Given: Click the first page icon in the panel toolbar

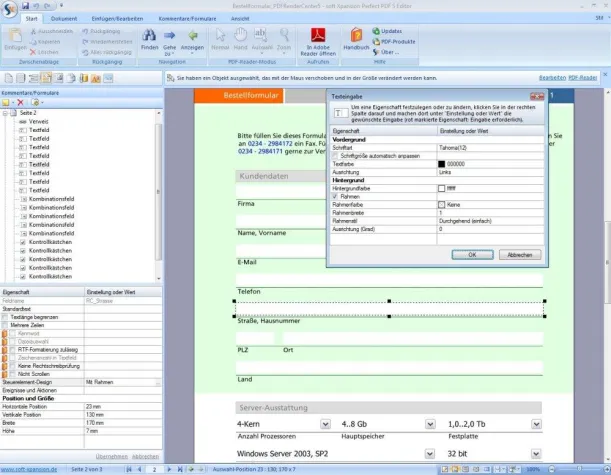Looking at the screenshot, I should click(x=9, y=78).
